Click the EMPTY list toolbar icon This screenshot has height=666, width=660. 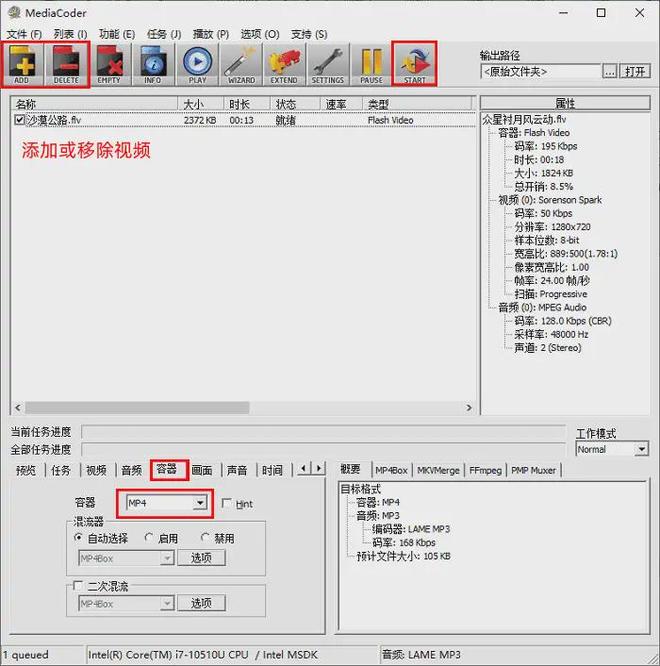[x=109, y=65]
